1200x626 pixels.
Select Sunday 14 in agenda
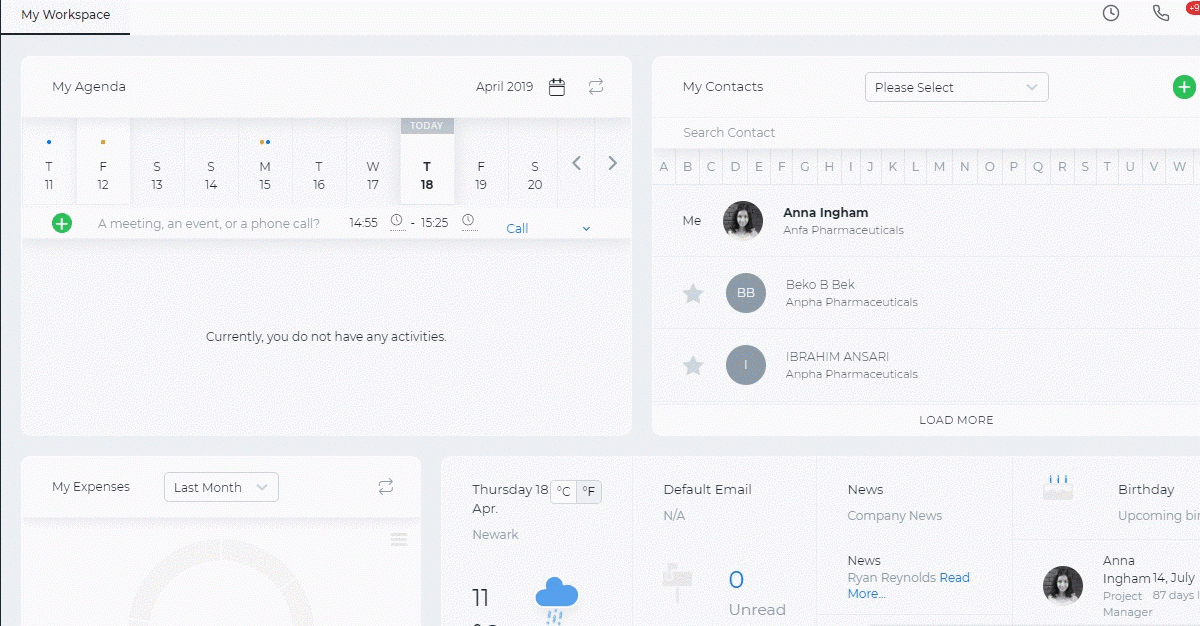(211, 162)
